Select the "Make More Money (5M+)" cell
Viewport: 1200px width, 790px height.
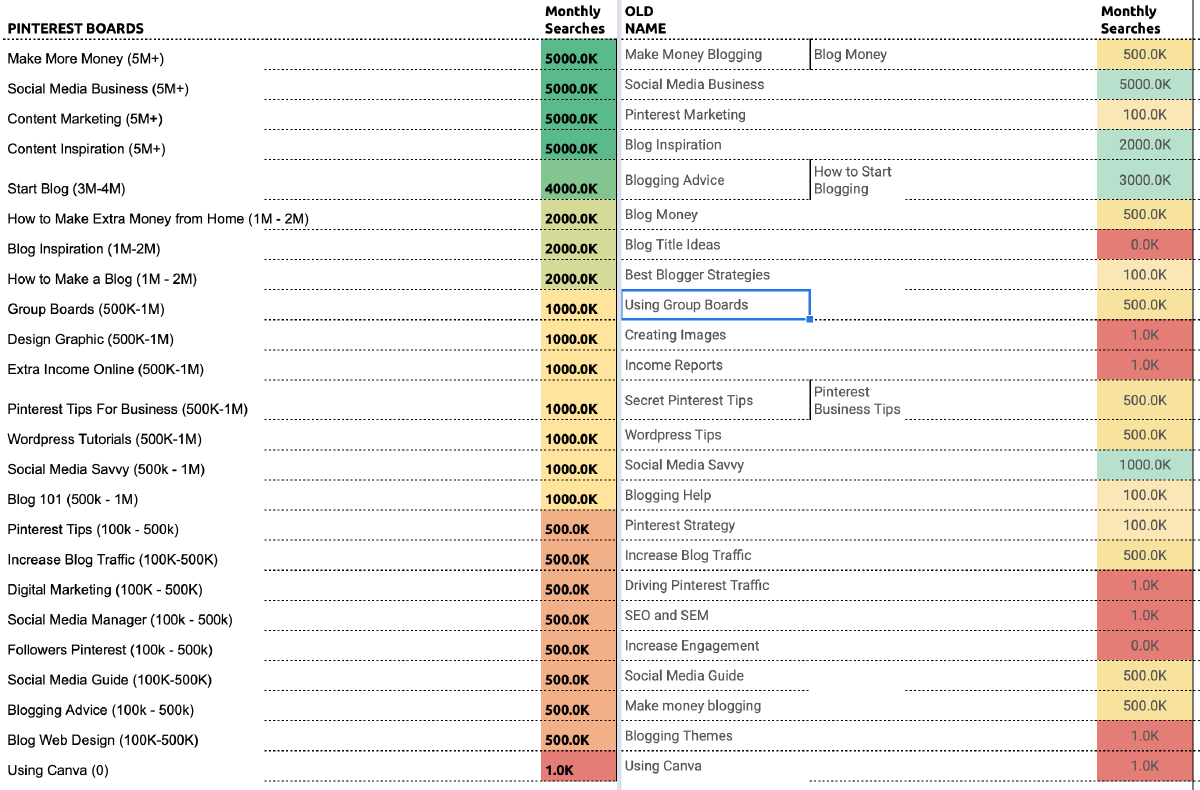coord(86,59)
